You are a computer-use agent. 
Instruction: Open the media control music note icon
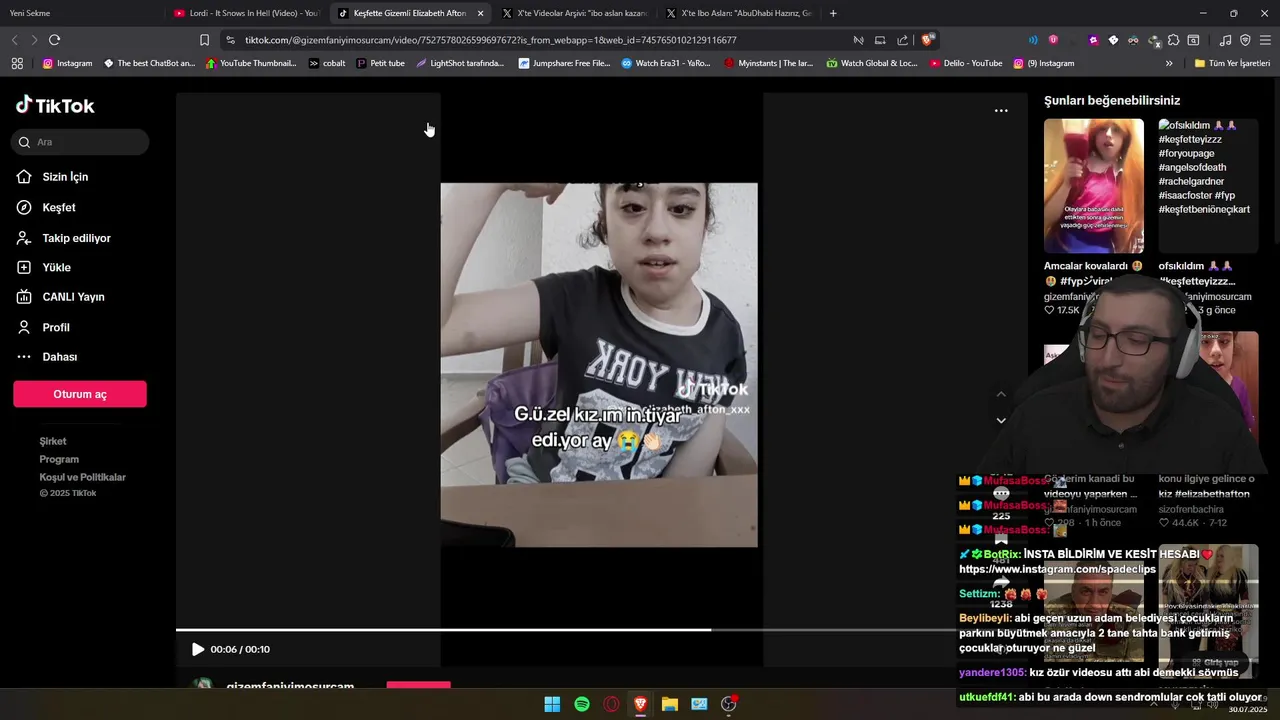[1226, 40]
